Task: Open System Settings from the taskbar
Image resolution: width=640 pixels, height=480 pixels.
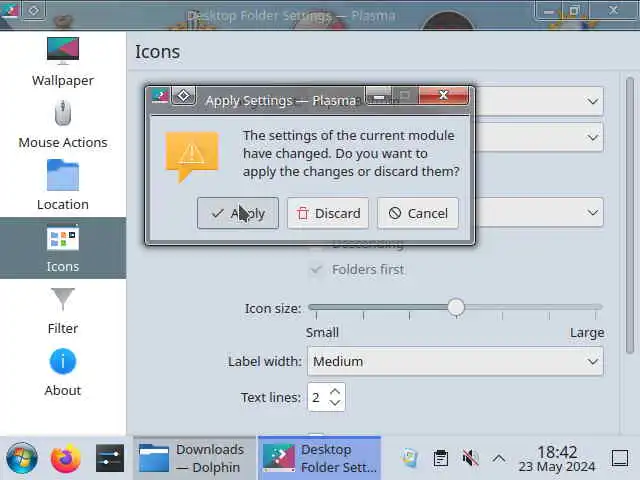Action: pyautogui.click(x=110, y=458)
